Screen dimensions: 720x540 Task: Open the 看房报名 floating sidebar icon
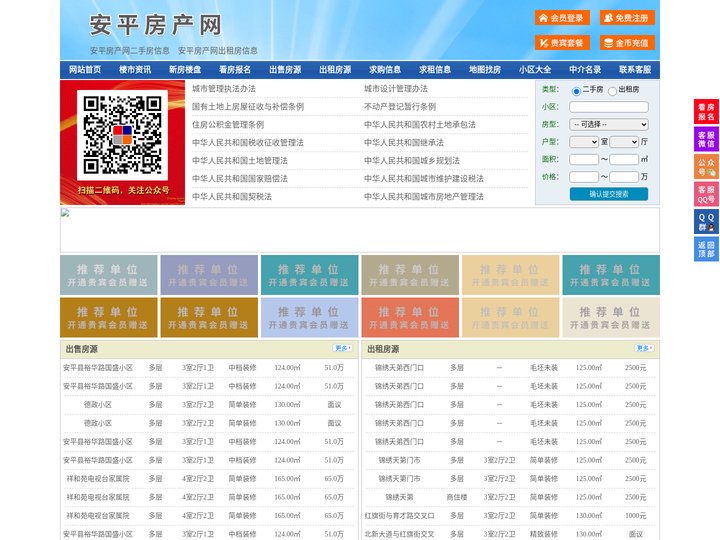point(706,112)
